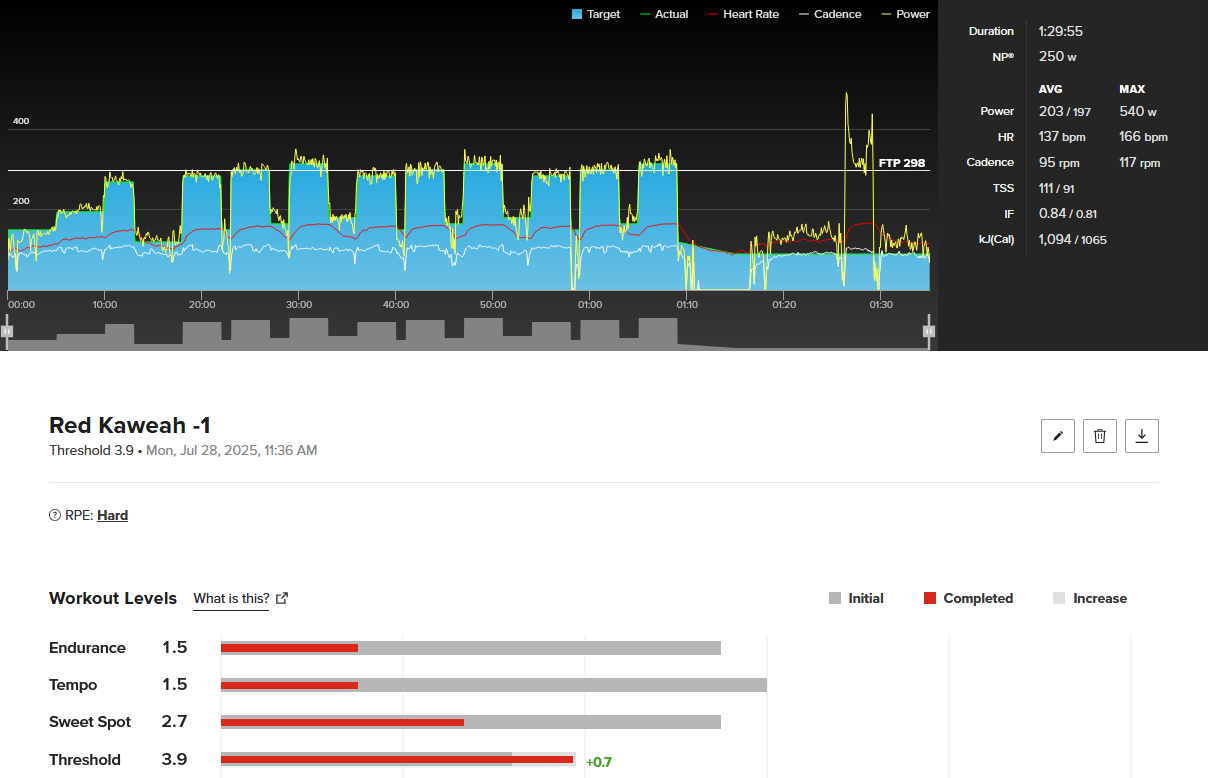Toggle the Power series in chart legend
Image resolution: width=1208 pixels, height=778 pixels.
tap(905, 14)
